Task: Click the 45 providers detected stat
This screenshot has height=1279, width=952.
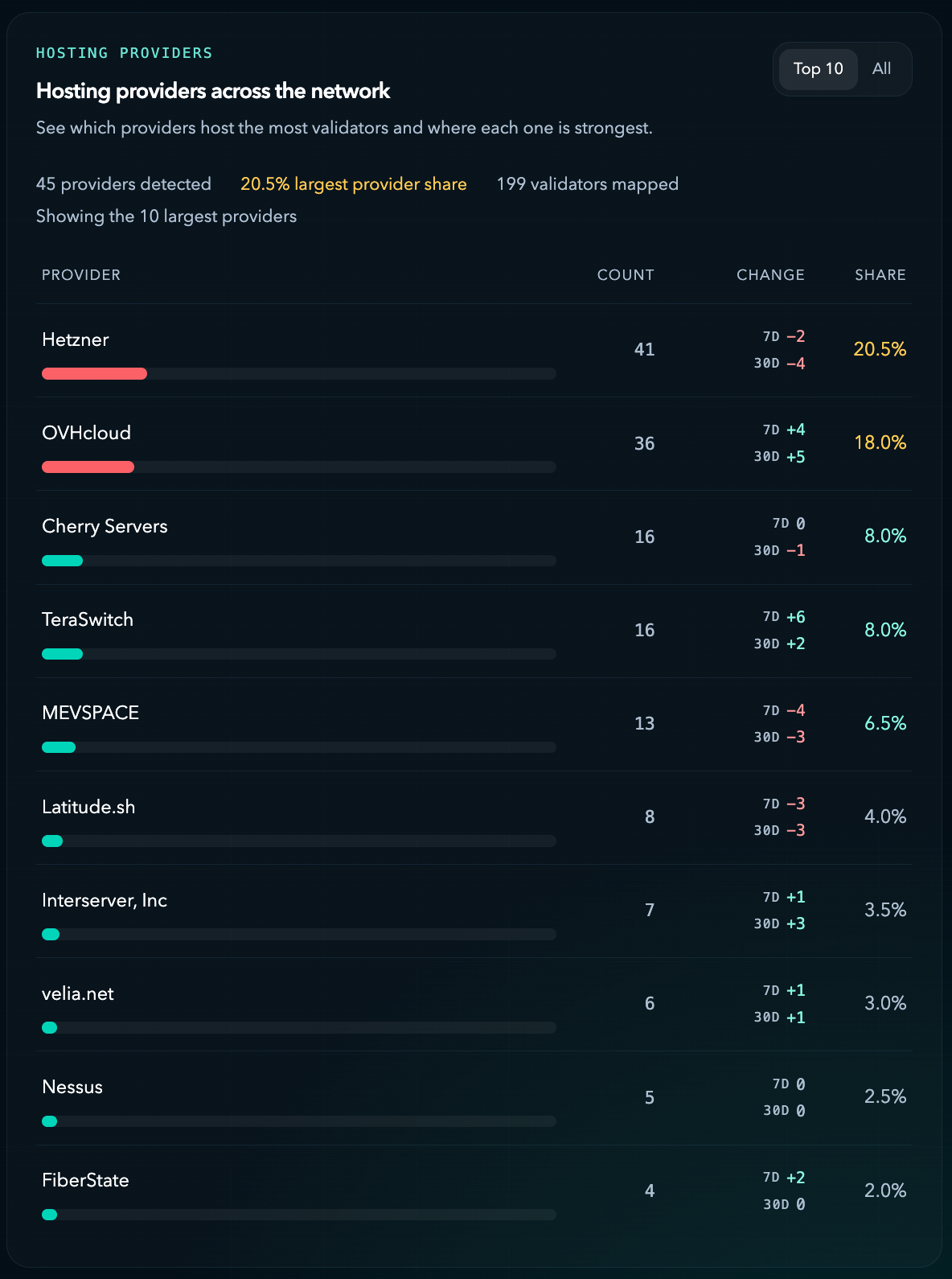Action: pyautogui.click(x=123, y=184)
